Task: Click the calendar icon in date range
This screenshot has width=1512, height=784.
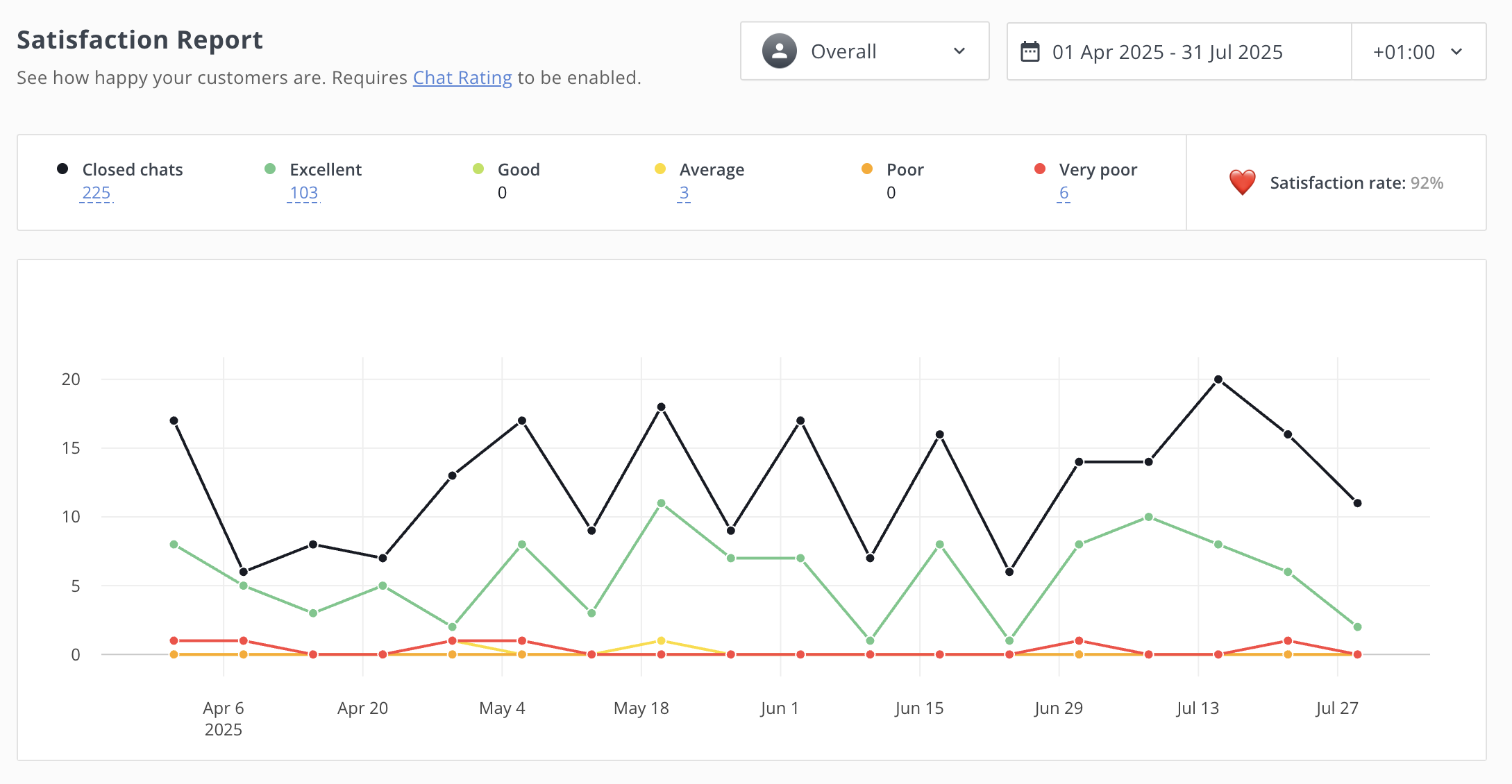Action: pyautogui.click(x=1030, y=52)
